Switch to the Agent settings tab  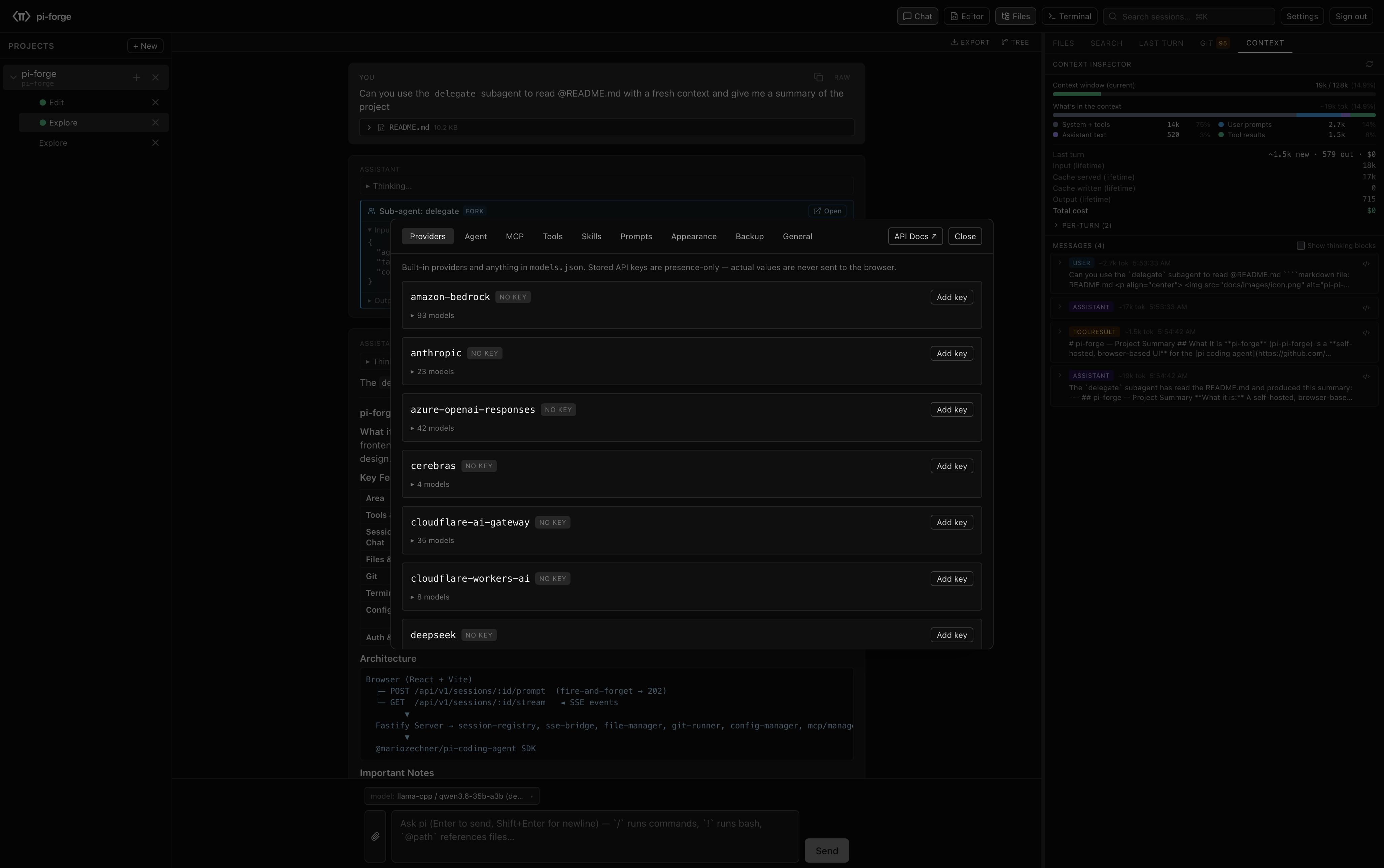tap(476, 237)
